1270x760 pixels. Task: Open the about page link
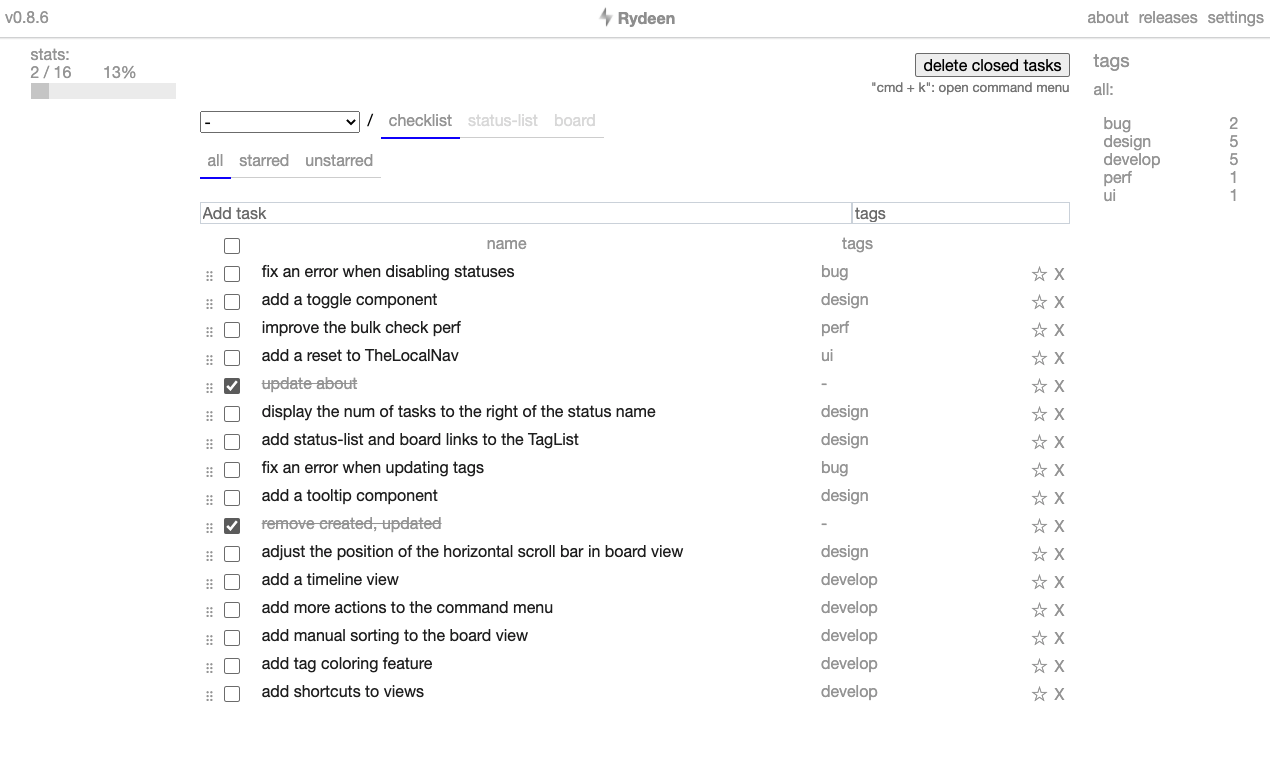[x=1108, y=18]
